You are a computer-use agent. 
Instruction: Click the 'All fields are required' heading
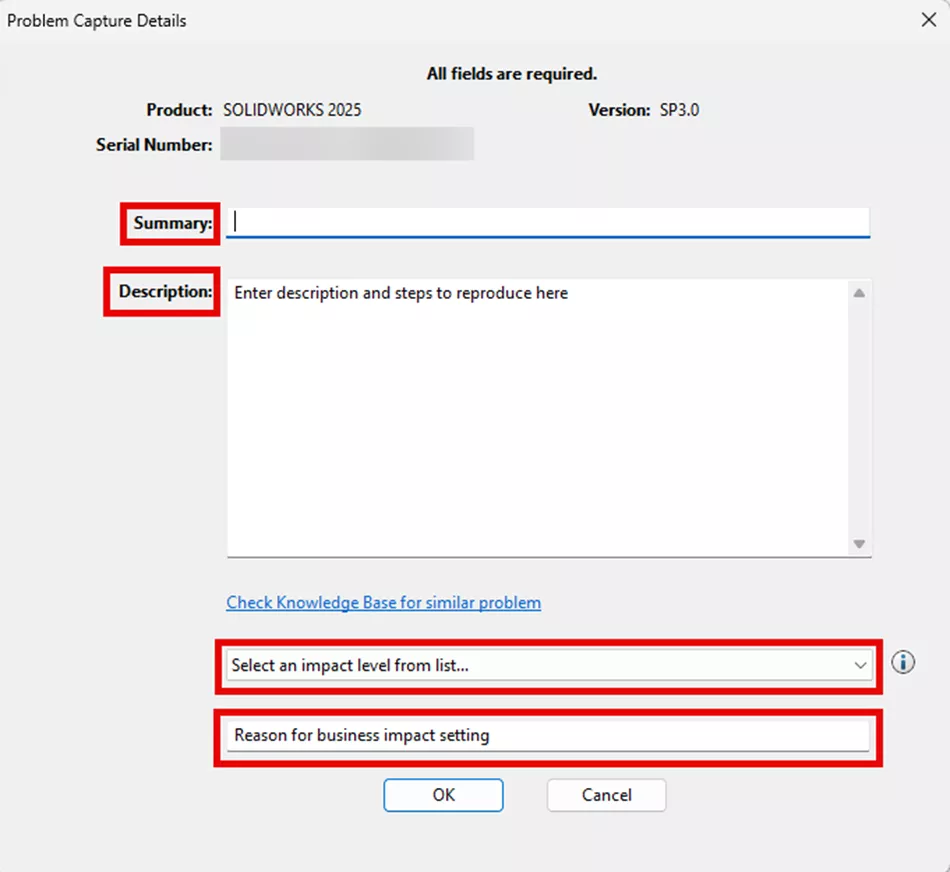click(511, 74)
